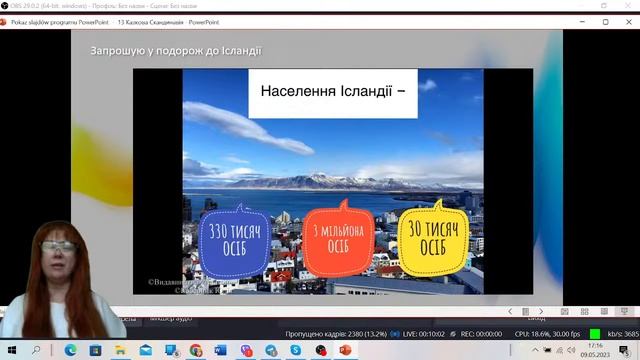
Task: Open Skype from the taskbar
Action: [296, 350]
